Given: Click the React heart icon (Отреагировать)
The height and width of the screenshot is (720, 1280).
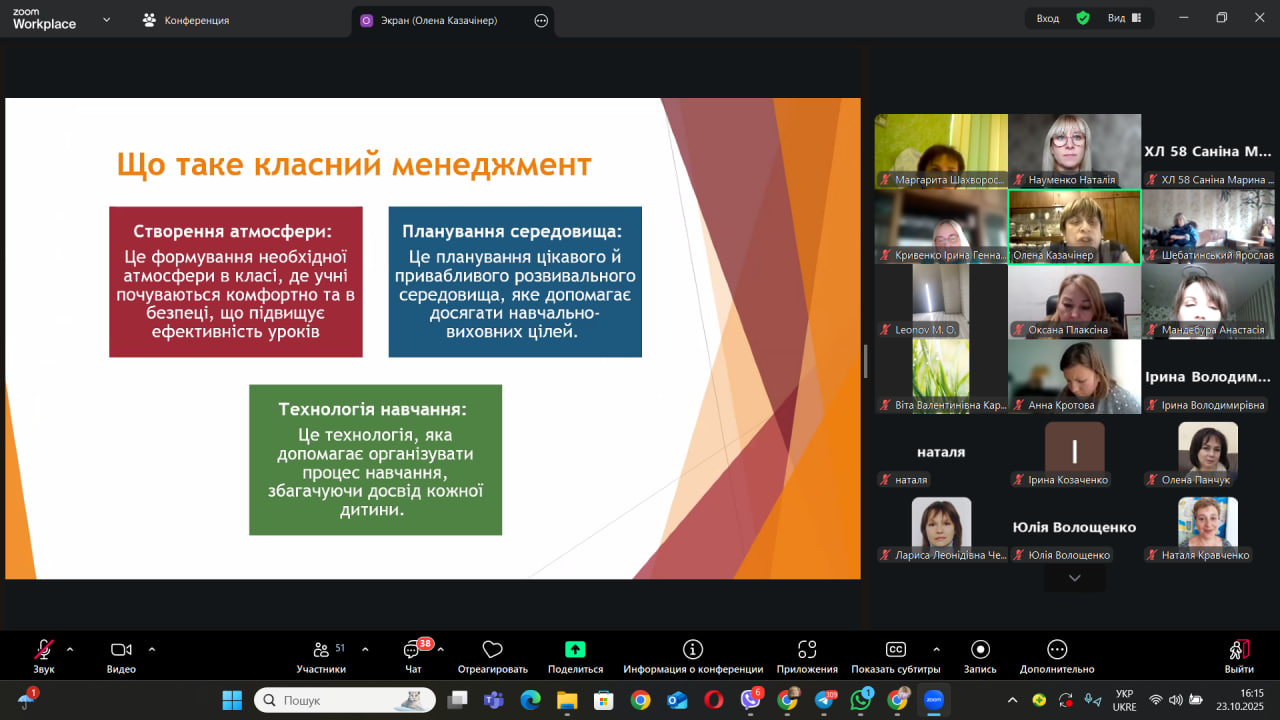Looking at the screenshot, I should 492,656.
